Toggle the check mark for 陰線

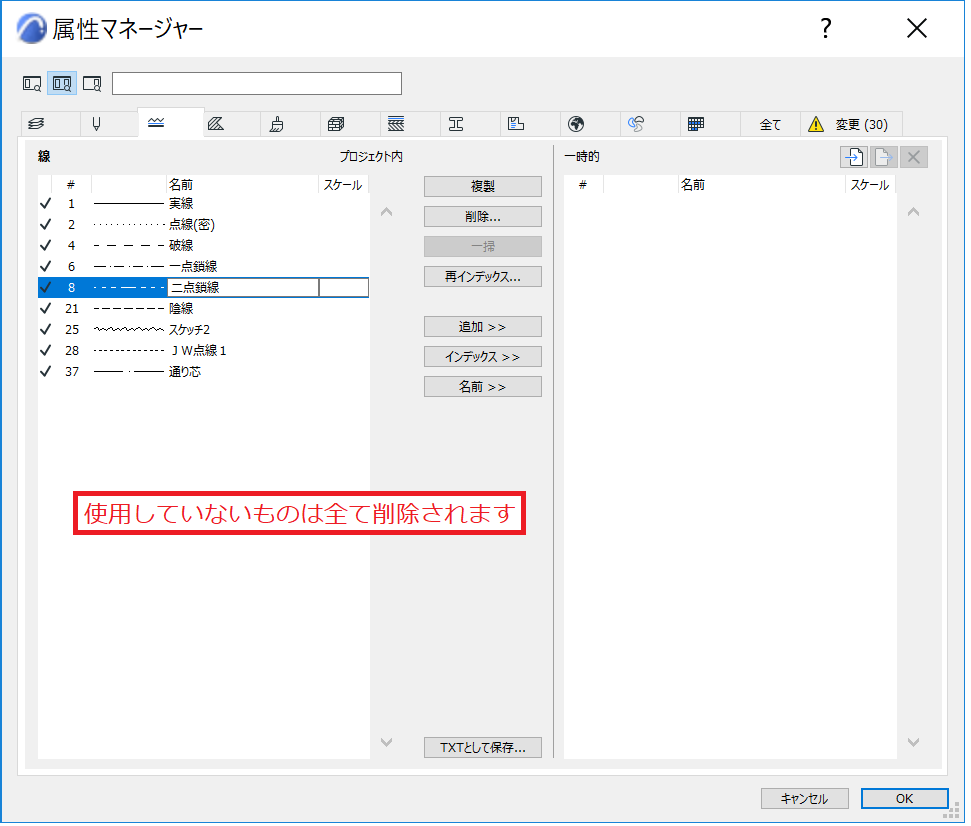[45, 308]
